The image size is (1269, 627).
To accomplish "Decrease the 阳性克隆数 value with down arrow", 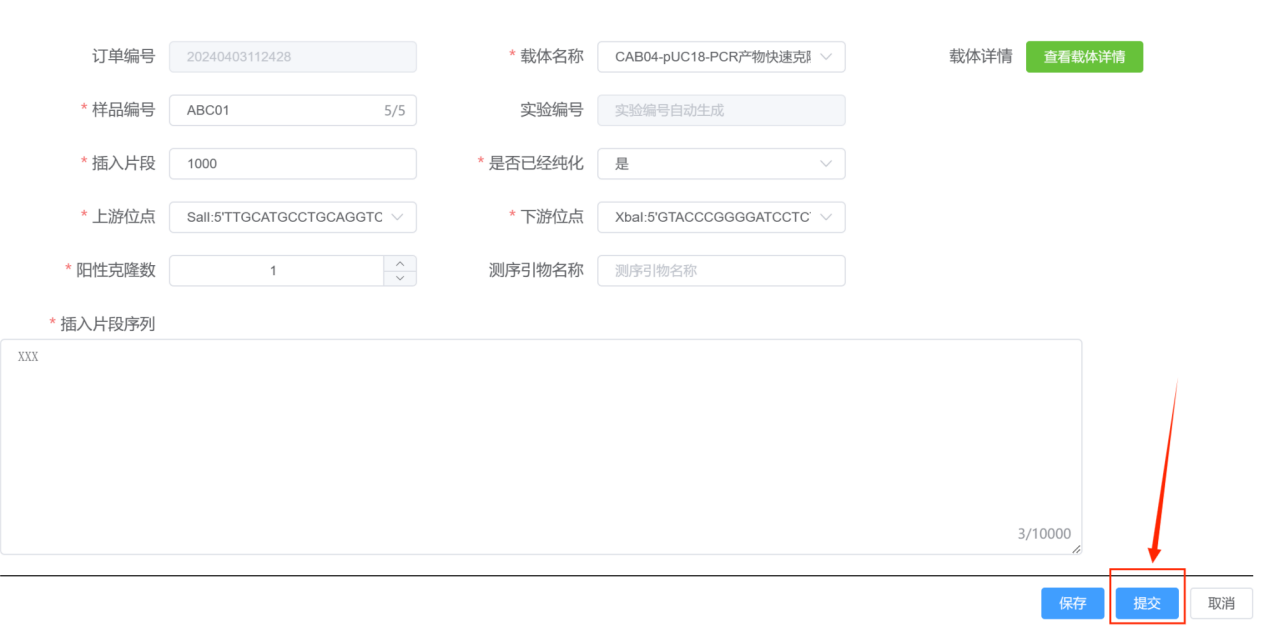I will tap(400, 278).
